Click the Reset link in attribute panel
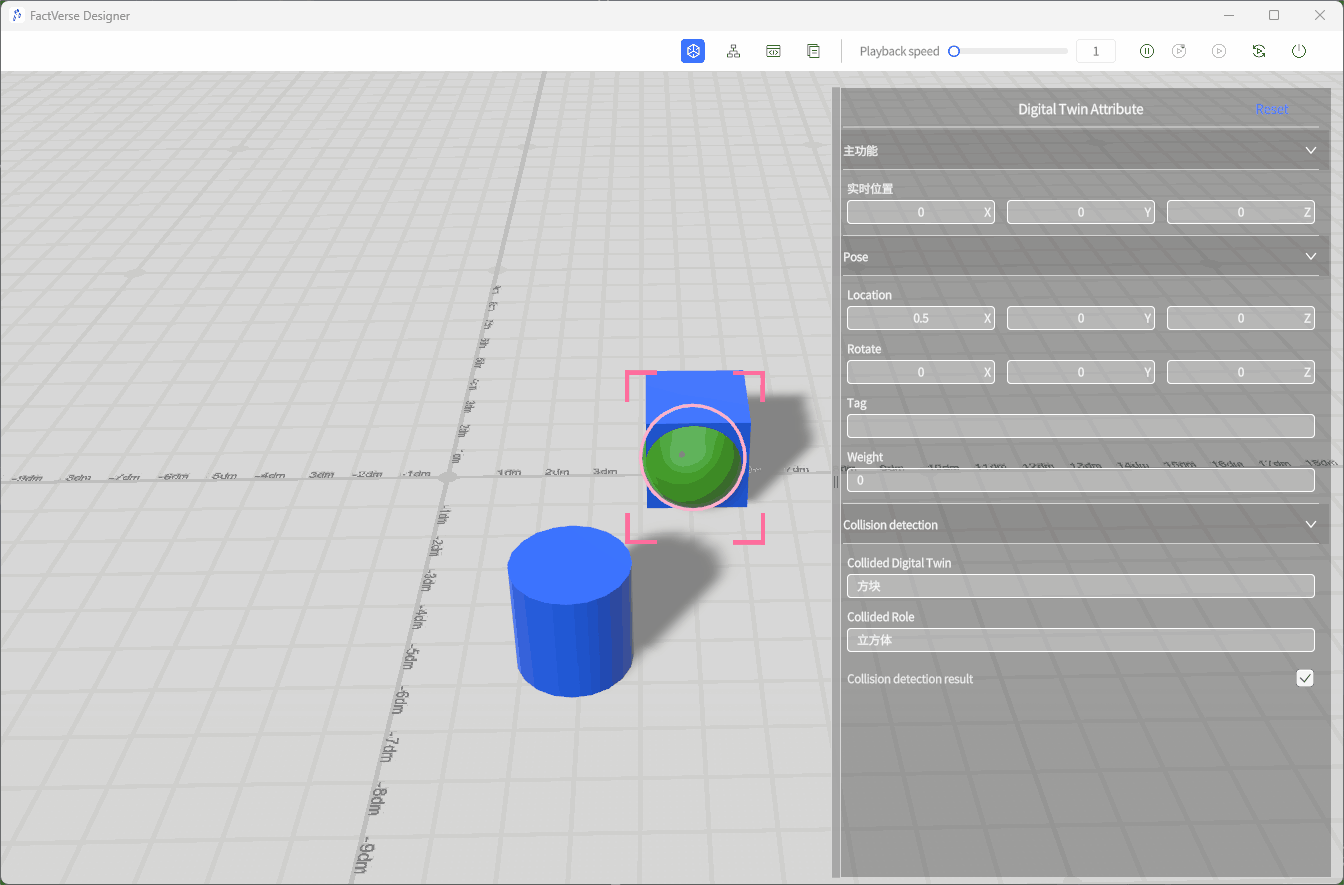Viewport: 1344px width, 885px height. point(1271,109)
